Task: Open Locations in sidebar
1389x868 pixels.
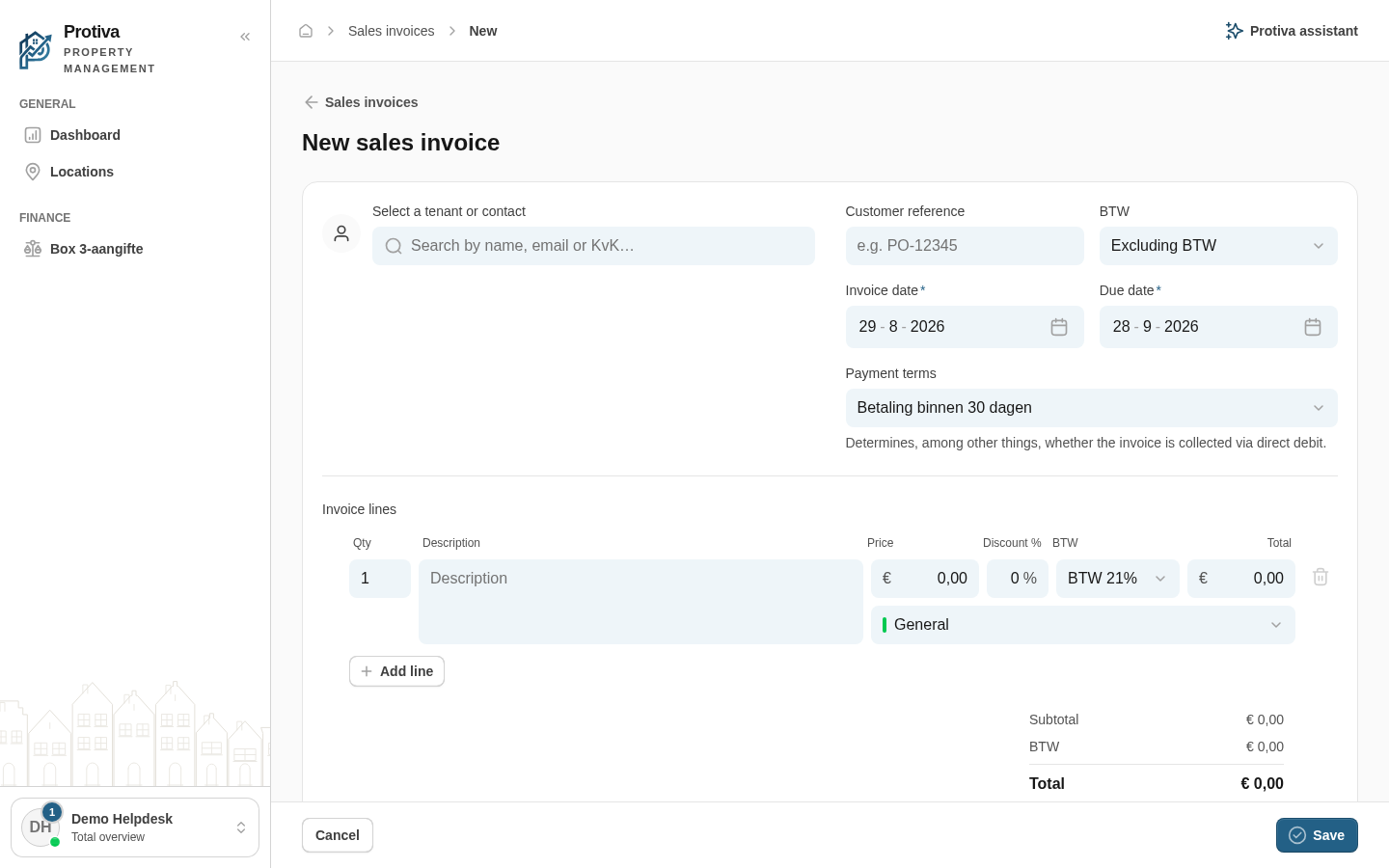Action: pyautogui.click(x=135, y=172)
